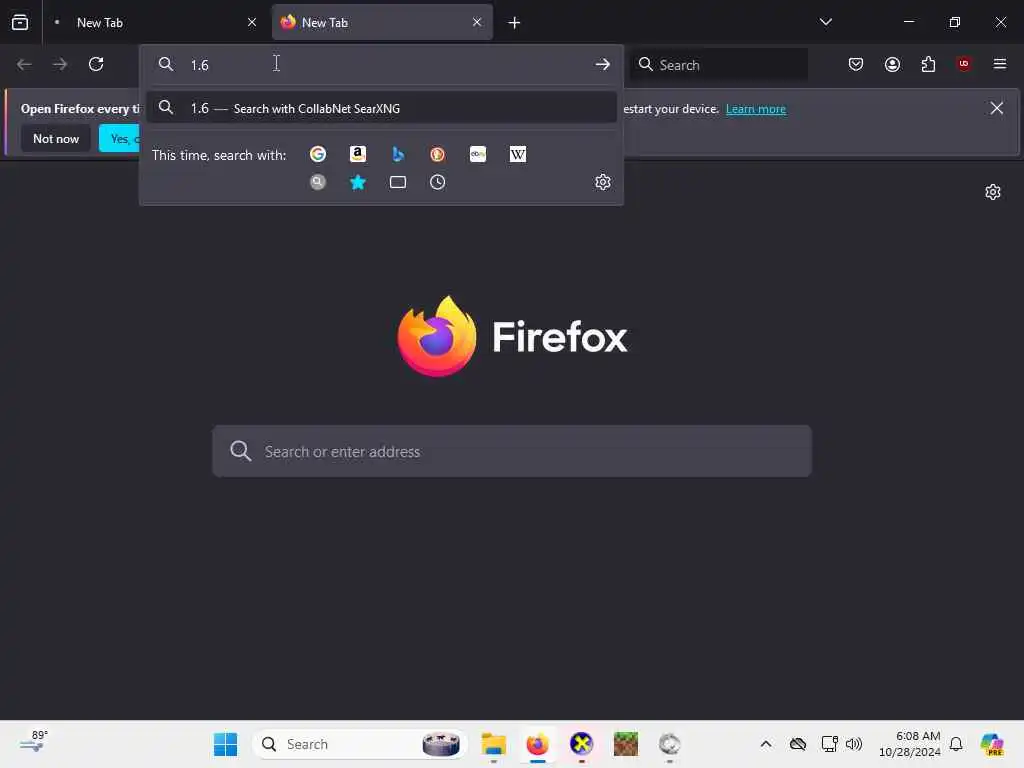
Task: Search this time with Amazon
Action: [x=358, y=154]
